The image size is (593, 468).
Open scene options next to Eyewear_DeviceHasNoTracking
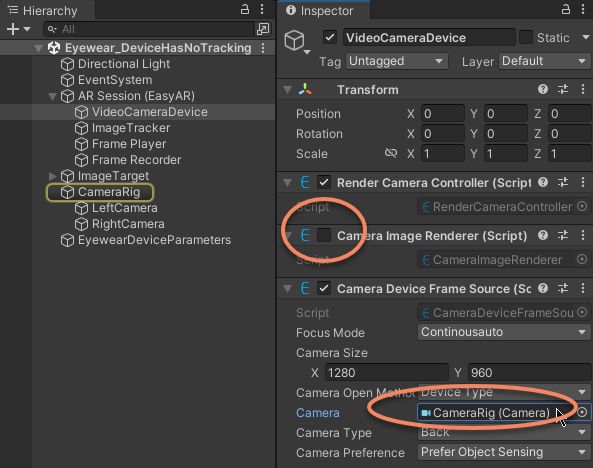click(x=263, y=48)
